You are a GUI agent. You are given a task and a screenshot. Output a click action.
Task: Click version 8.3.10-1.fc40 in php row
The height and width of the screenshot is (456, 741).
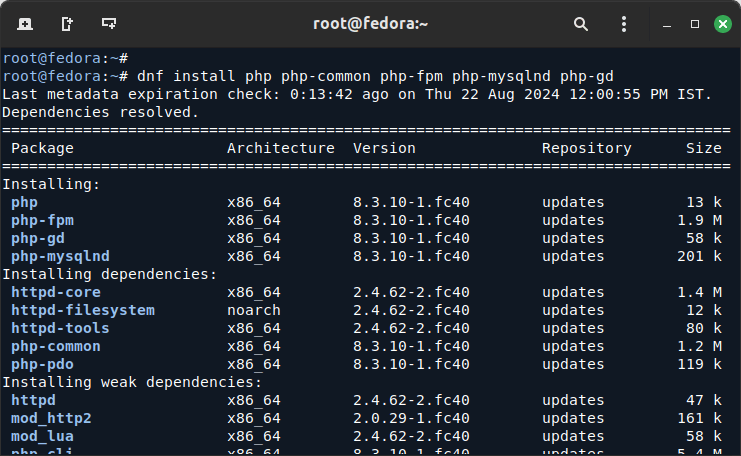point(411,202)
